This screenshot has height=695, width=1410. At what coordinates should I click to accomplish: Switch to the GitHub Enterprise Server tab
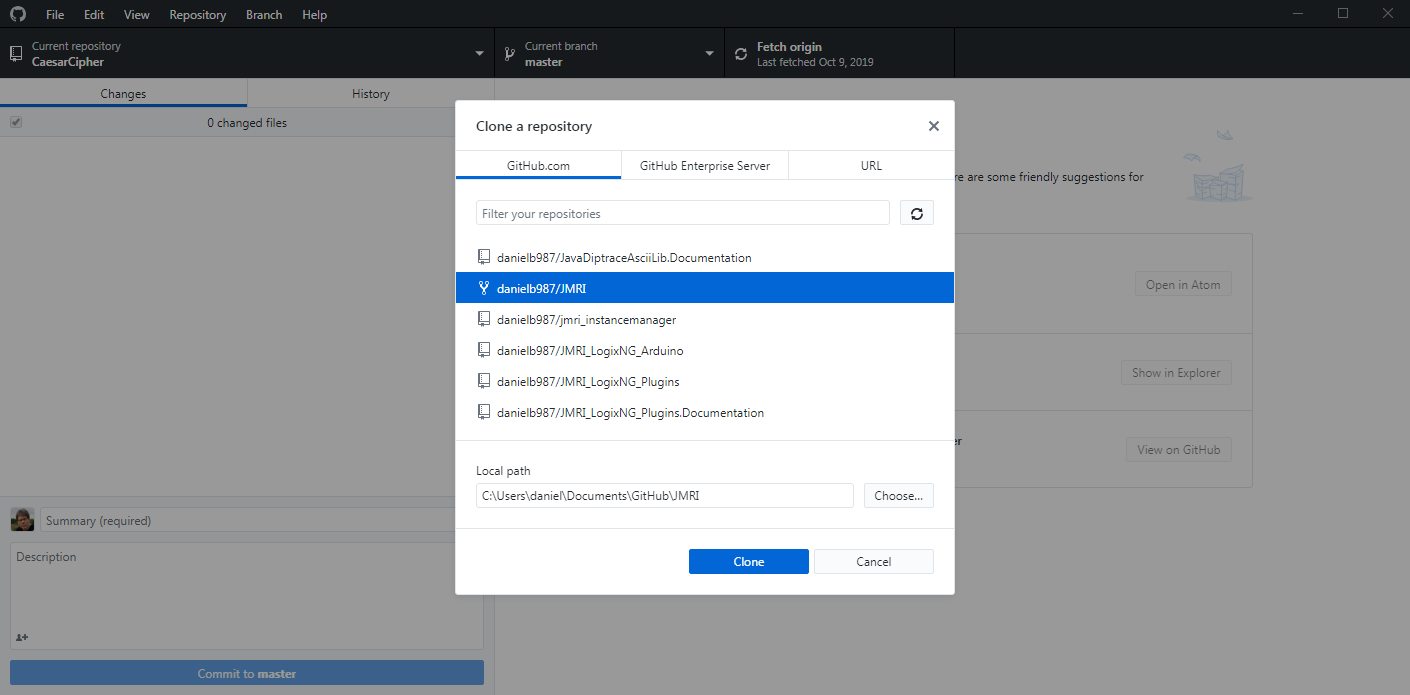tap(705, 165)
